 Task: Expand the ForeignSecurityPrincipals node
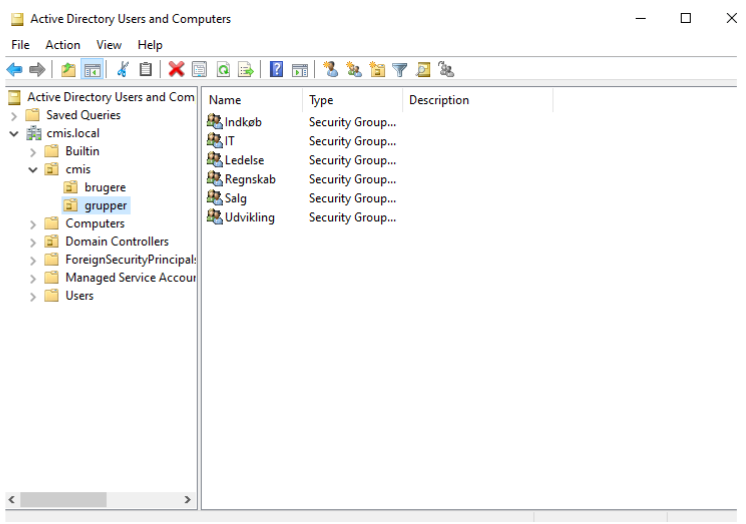[33, 260]
